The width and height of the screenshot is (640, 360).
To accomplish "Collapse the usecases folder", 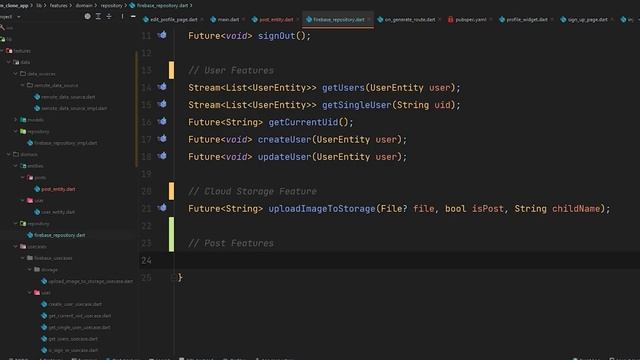I will (16, 247).
